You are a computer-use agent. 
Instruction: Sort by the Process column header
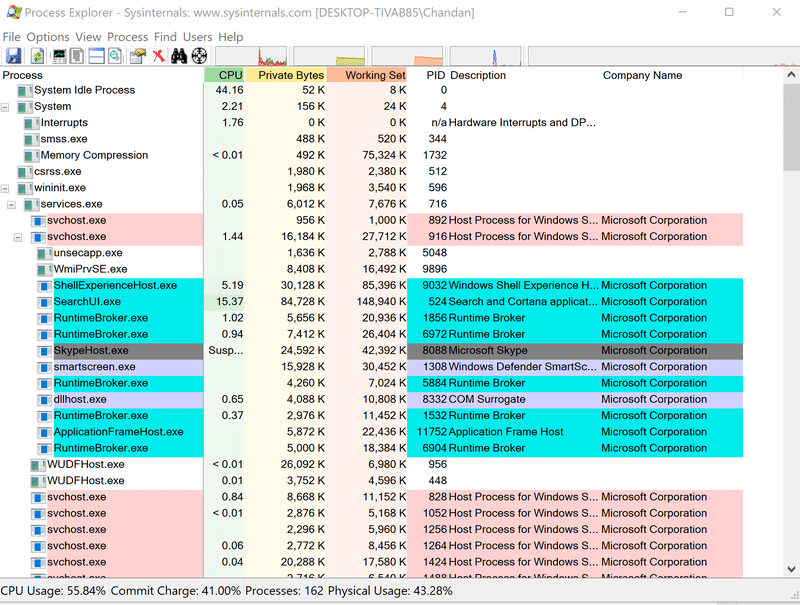(x=102, y=75)
